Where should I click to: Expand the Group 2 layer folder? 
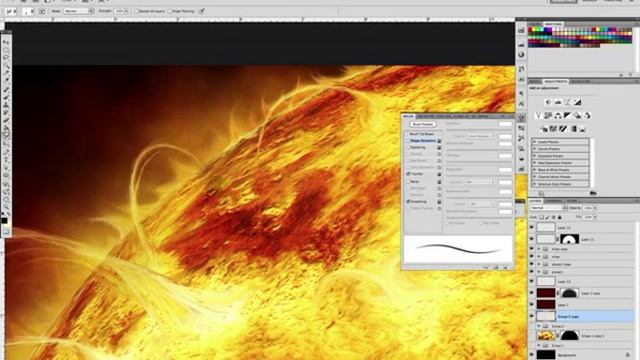pyautogui.click(x=539, y=326)
